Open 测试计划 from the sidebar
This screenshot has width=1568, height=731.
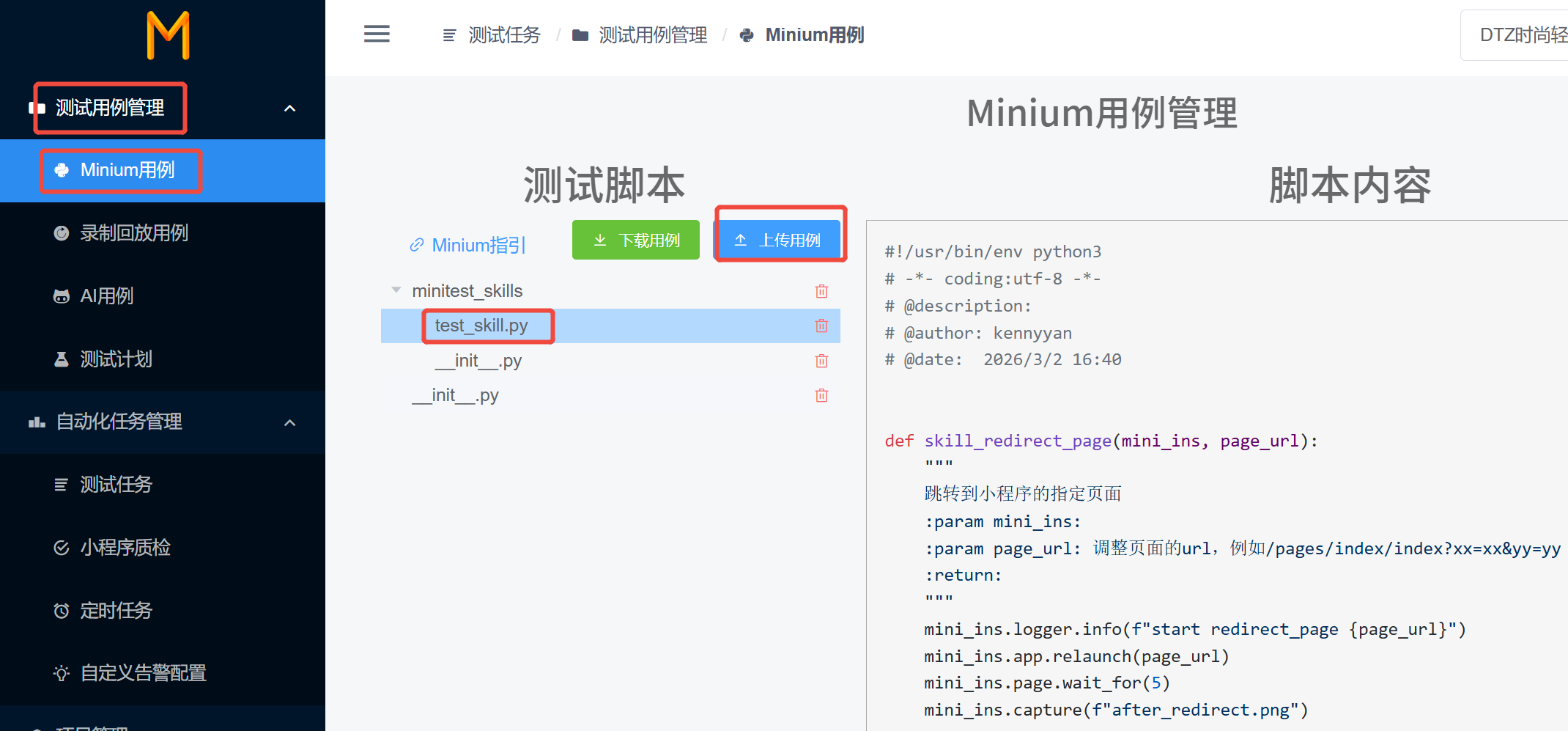click(163, 359)
